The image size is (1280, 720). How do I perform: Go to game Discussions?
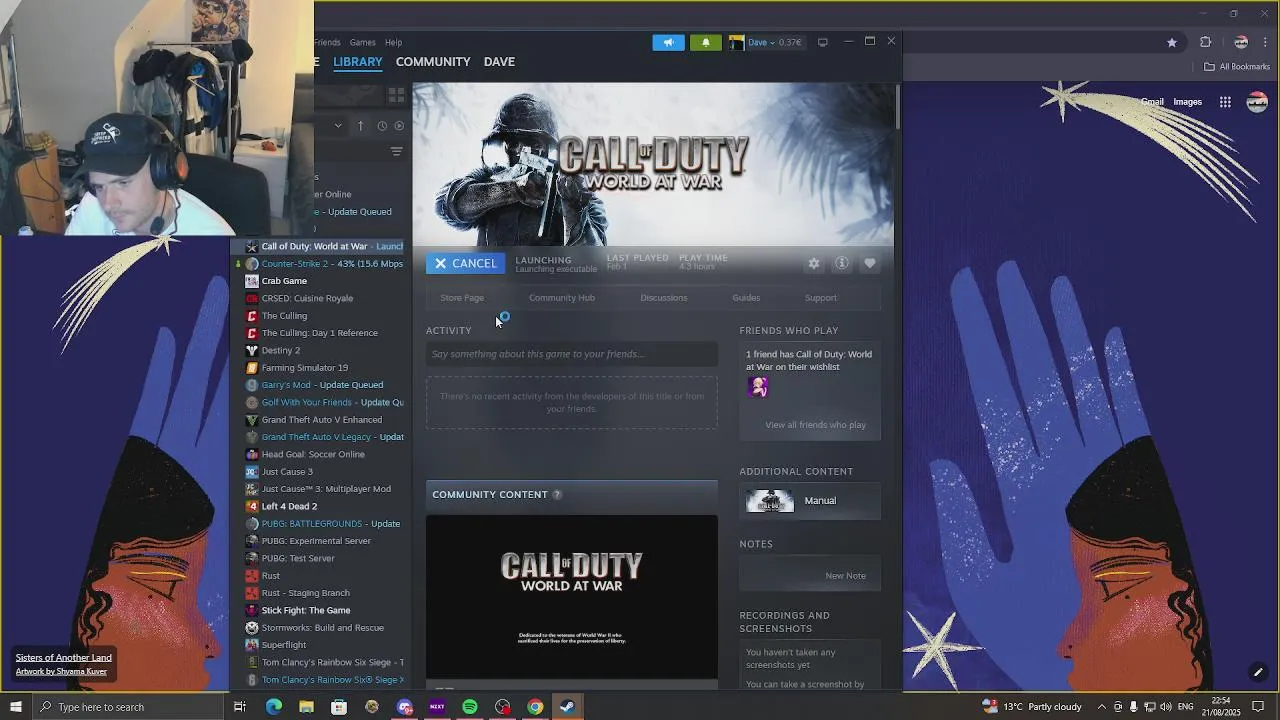click(x=664, y=298)
